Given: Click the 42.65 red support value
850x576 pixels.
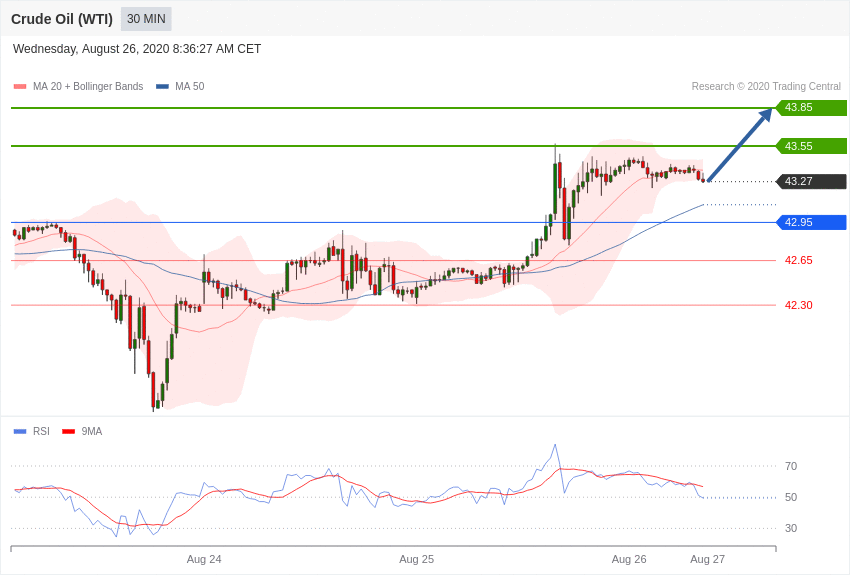Looking at the screenshot, I should click(799, 261).
